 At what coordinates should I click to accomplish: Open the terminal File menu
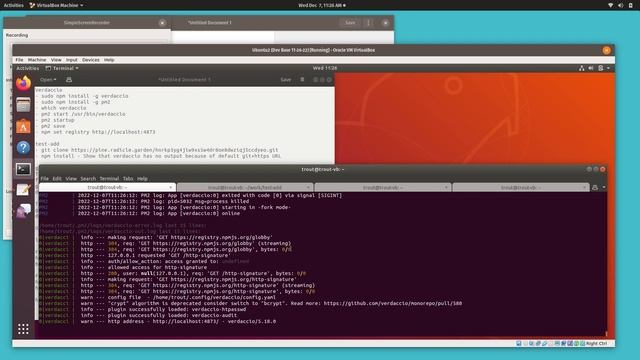(44, 179)
